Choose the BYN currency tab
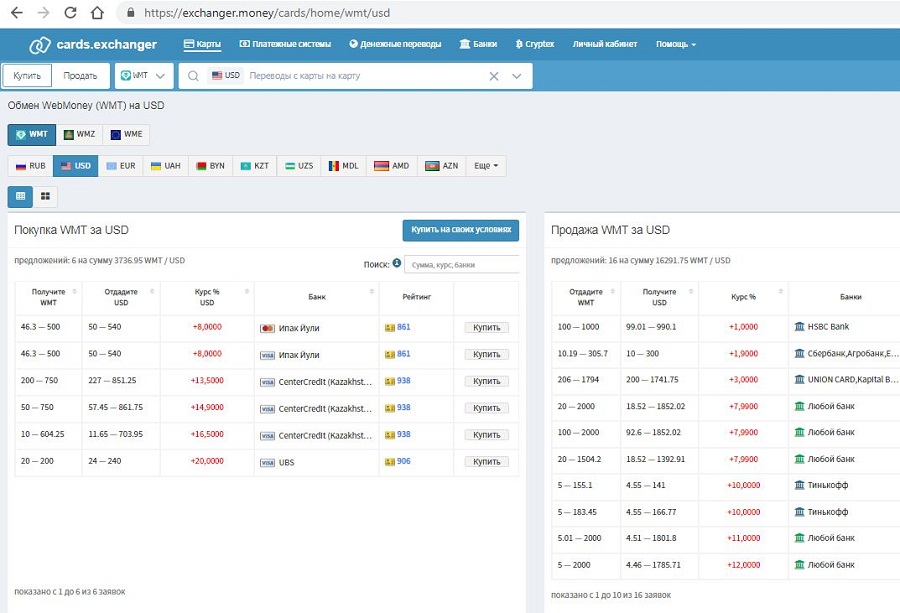Screen dimensions: 900x613 (x=211, y=166)
